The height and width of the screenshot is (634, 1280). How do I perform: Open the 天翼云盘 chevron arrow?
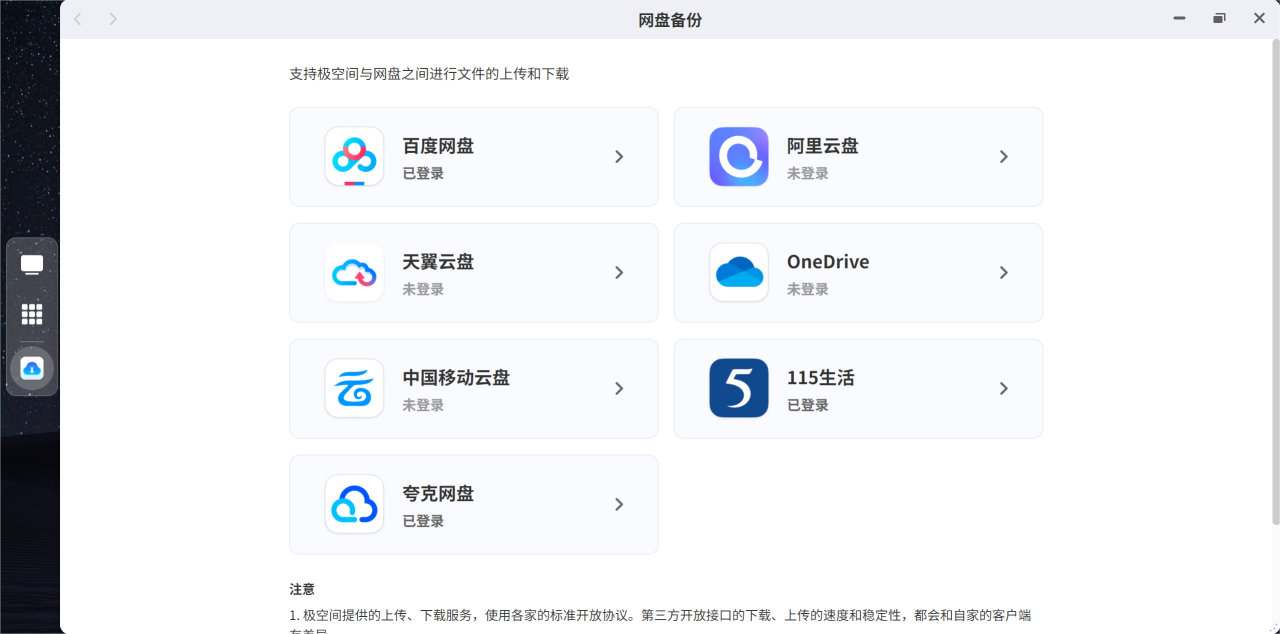(x=619, y=273)
